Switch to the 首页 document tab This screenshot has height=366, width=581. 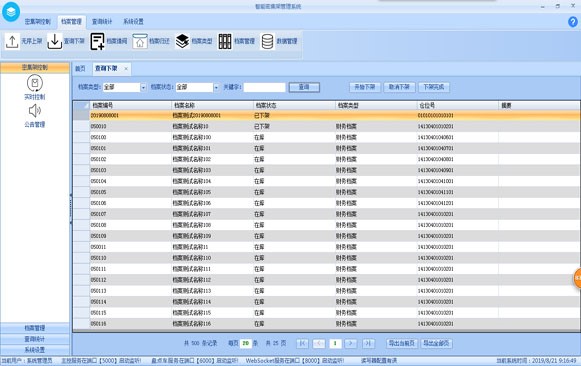tap(80, 69)
